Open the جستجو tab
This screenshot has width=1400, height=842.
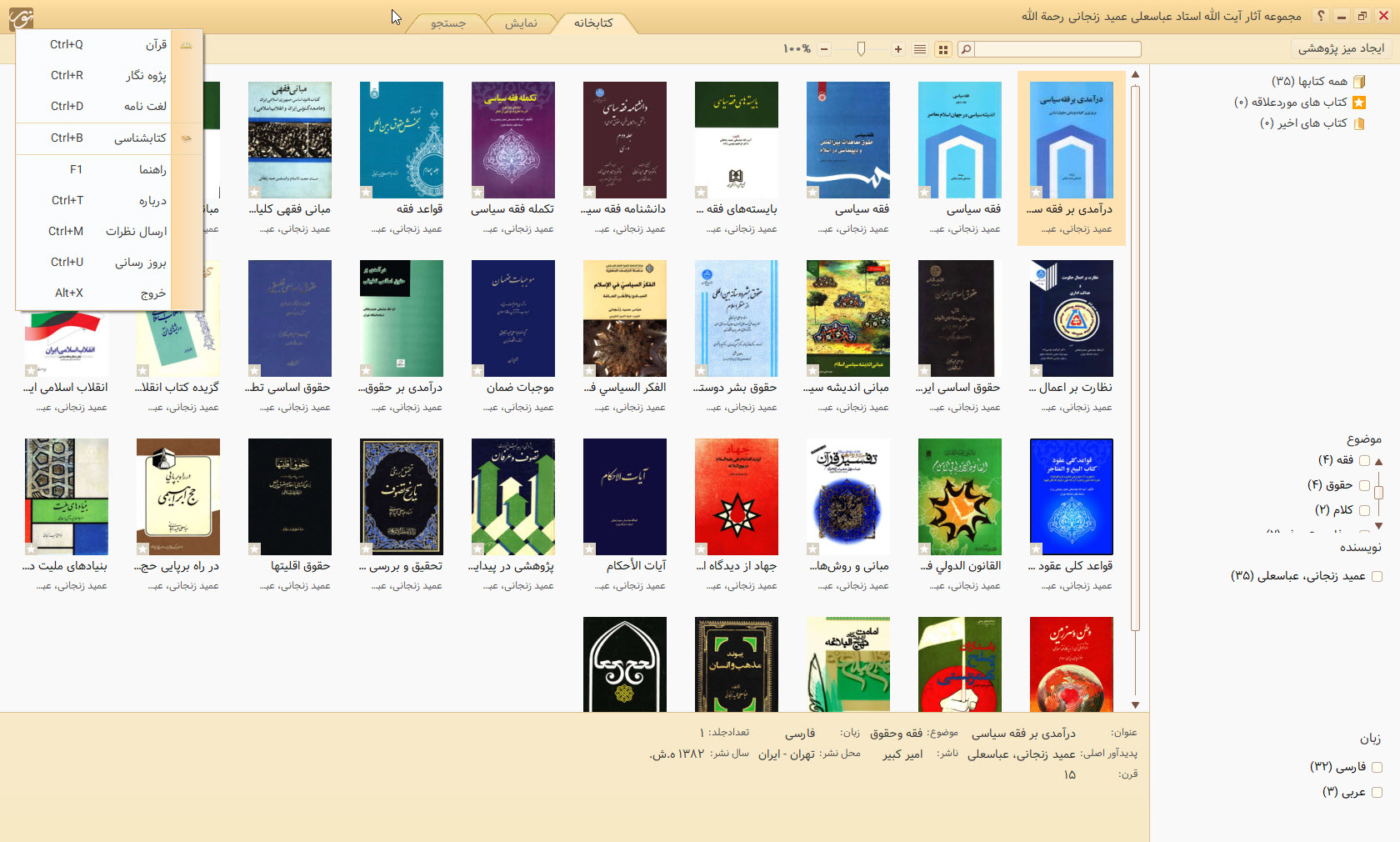point(448,23)
